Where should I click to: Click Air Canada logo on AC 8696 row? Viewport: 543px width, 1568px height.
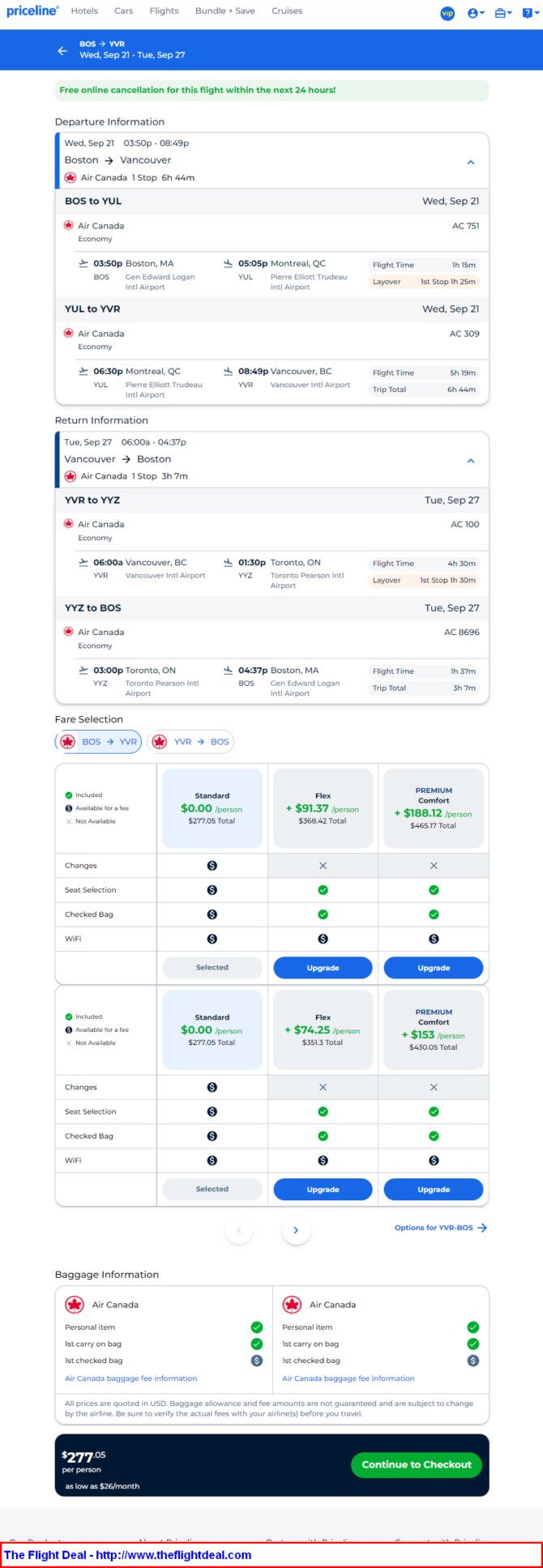click(x=69, y=632)
